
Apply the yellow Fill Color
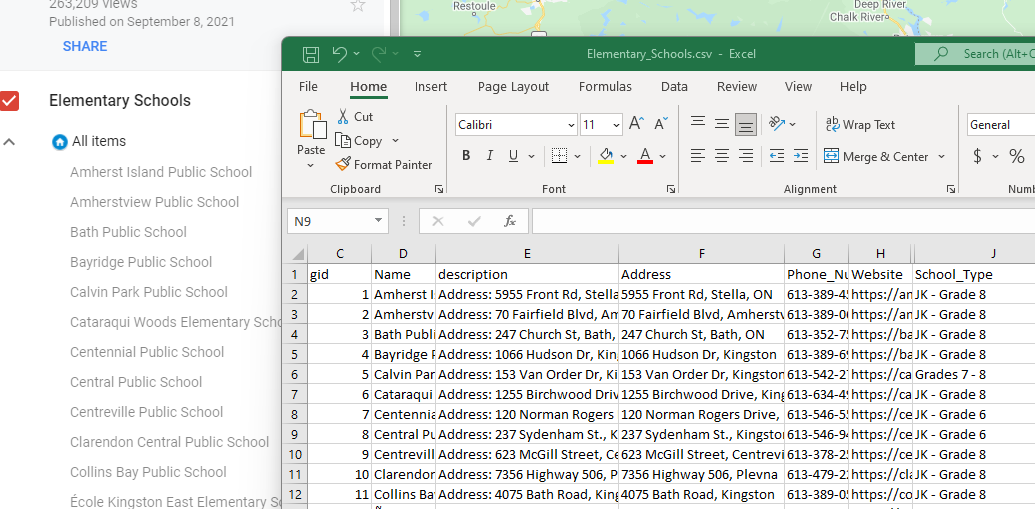coord(606,156)
